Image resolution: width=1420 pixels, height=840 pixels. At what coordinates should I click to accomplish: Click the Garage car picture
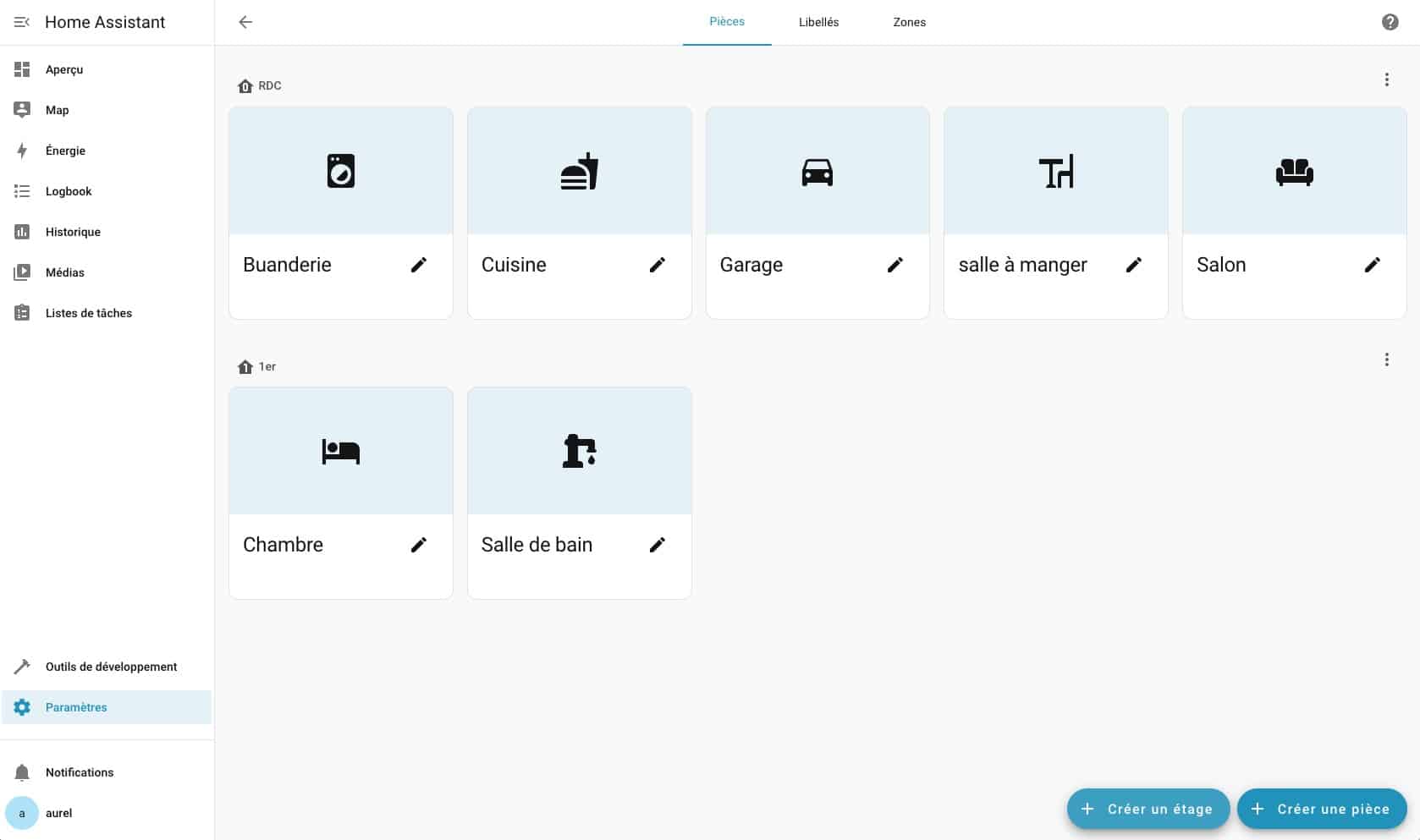tap(817, 171)
